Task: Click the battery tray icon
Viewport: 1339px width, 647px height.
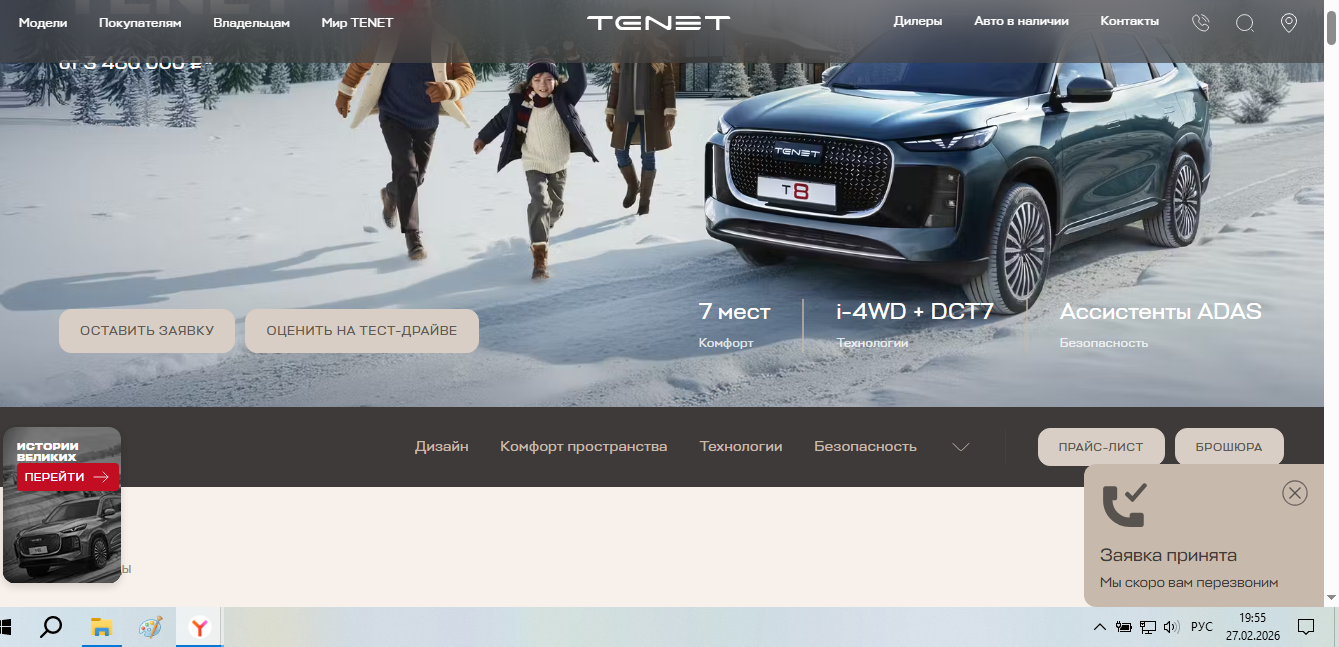Action: (x=1124, y=627)
